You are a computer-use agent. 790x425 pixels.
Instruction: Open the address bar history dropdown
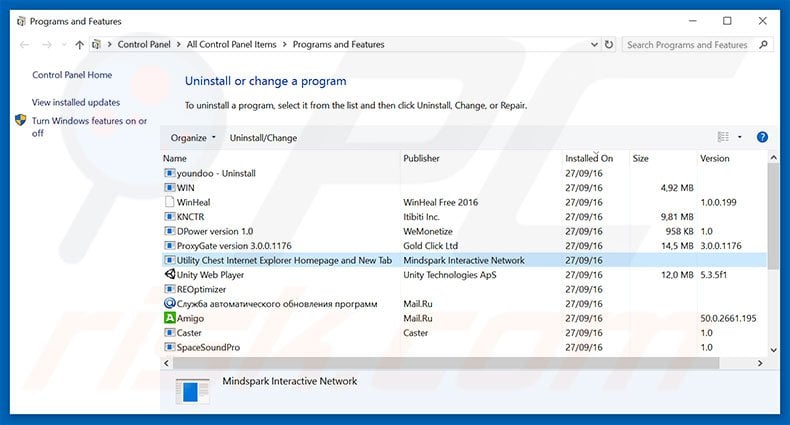(x=595, y=44)
